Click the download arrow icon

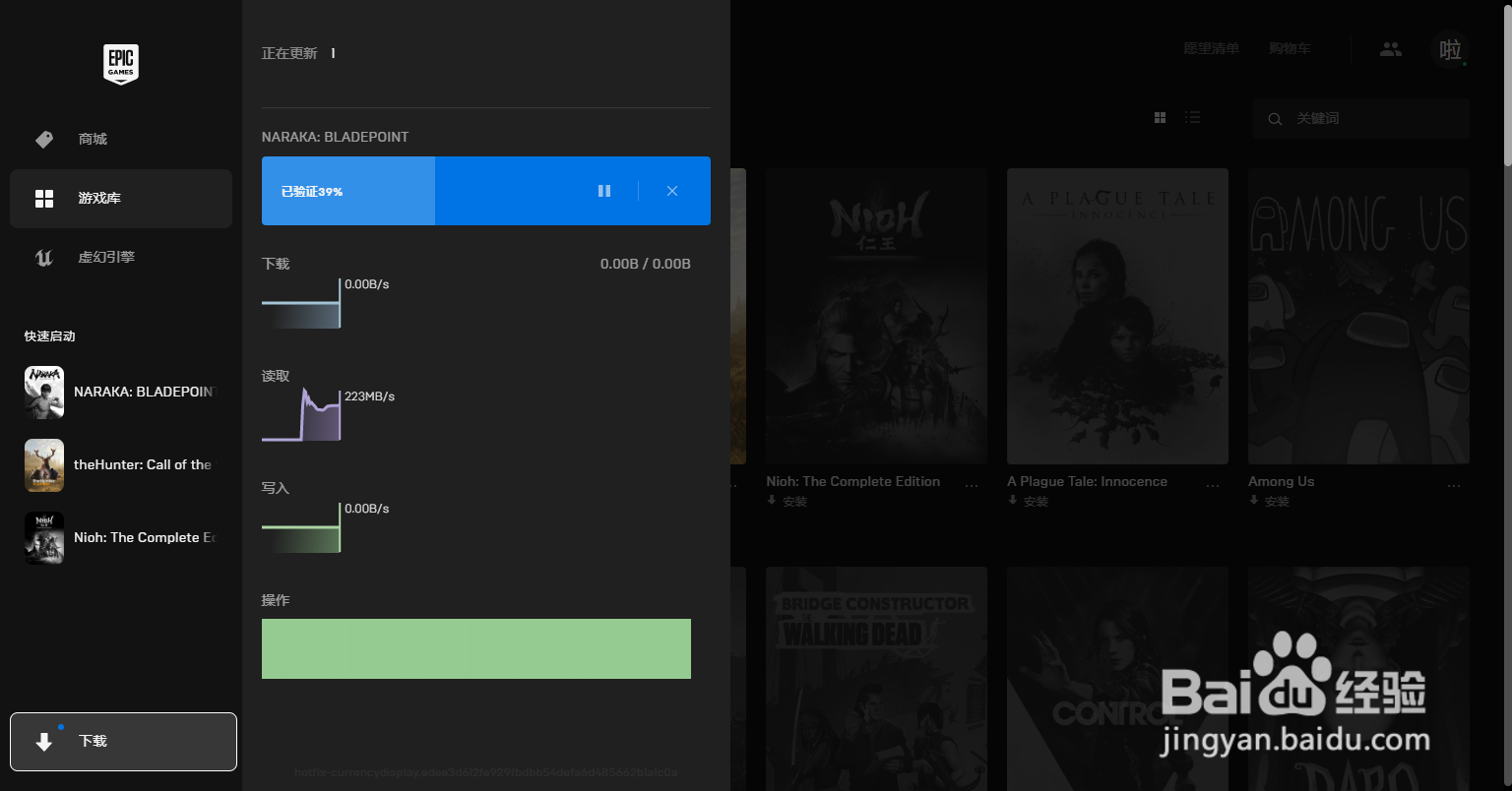[x=44, y=742]
